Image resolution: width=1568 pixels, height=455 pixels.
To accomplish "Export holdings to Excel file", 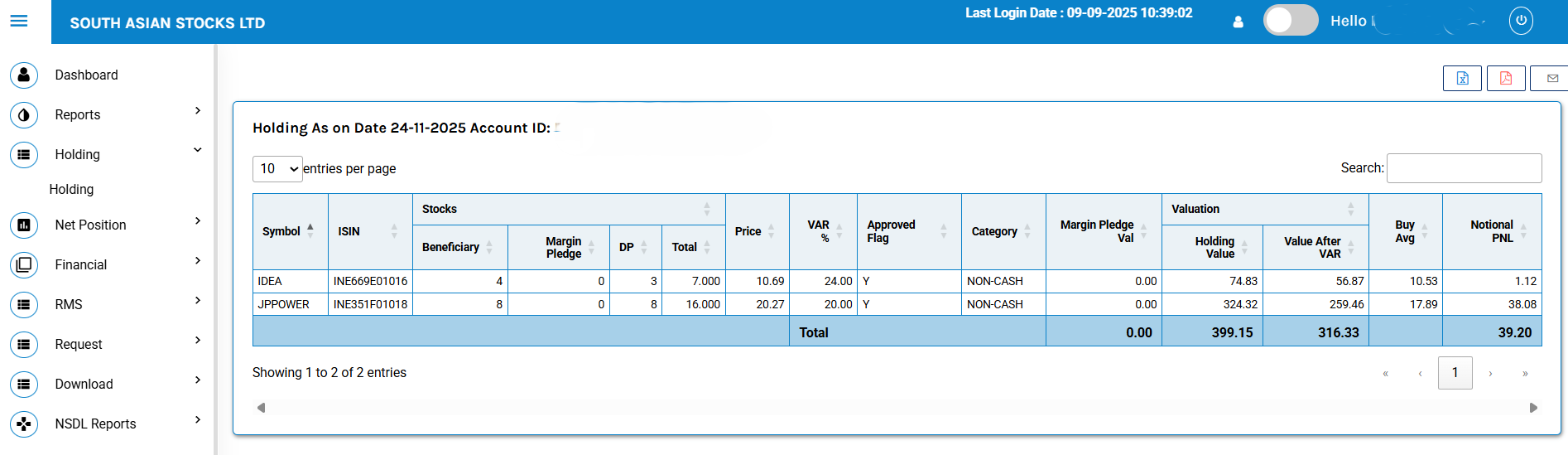I will click(1462, 78).
